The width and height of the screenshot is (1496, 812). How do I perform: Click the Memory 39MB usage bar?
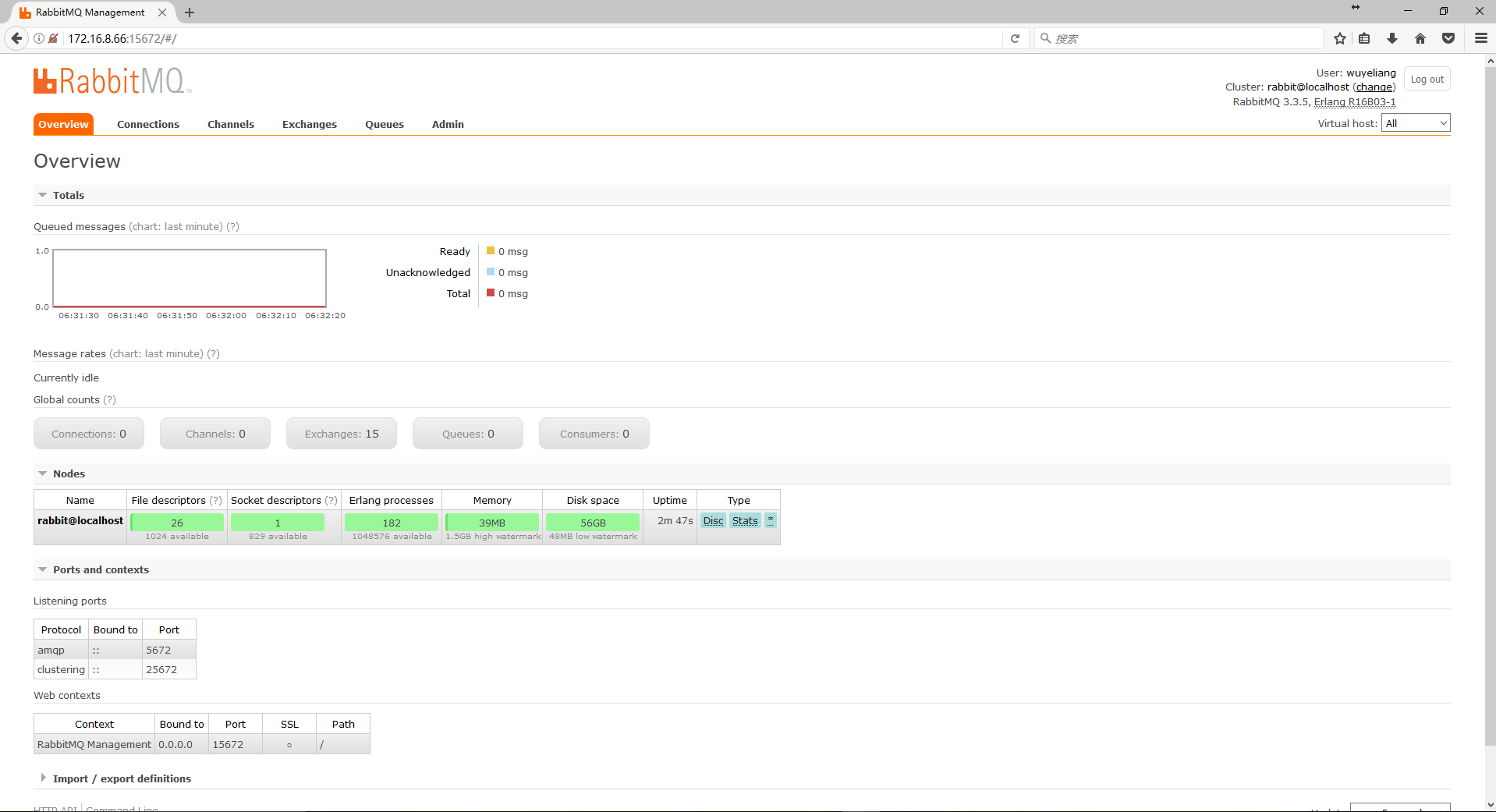(x=492, y=522)
